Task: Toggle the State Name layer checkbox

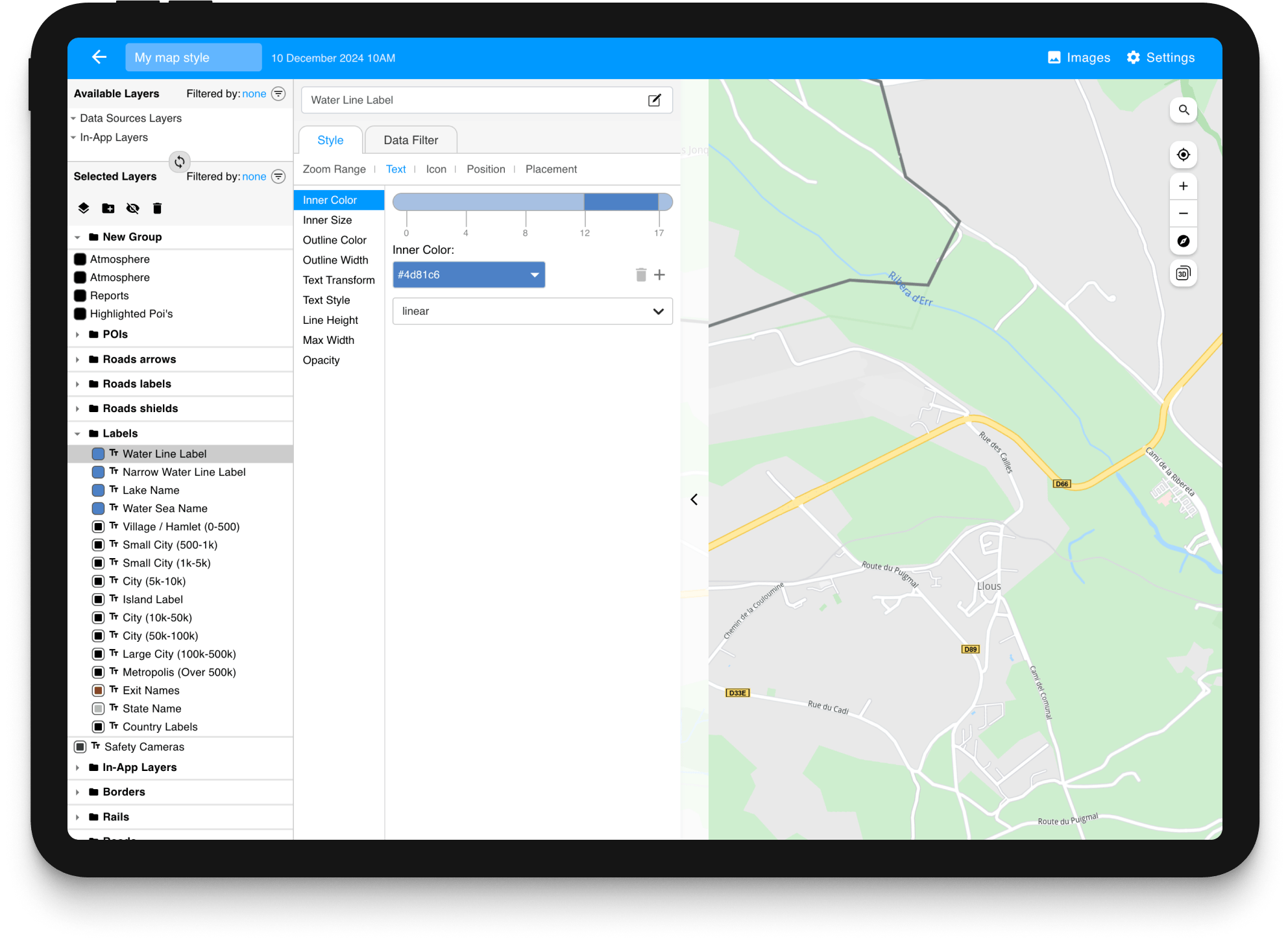Action: pos(98,708)
